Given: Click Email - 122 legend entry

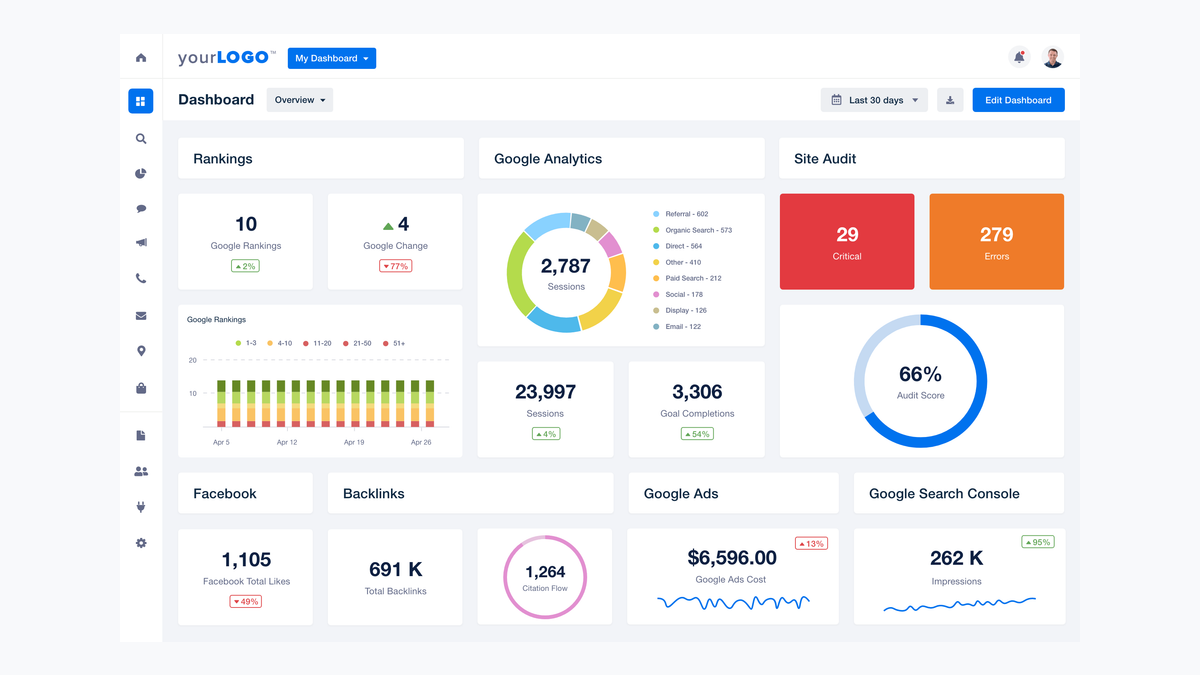Looking at the screenshot, I should (x=677, y=326).
